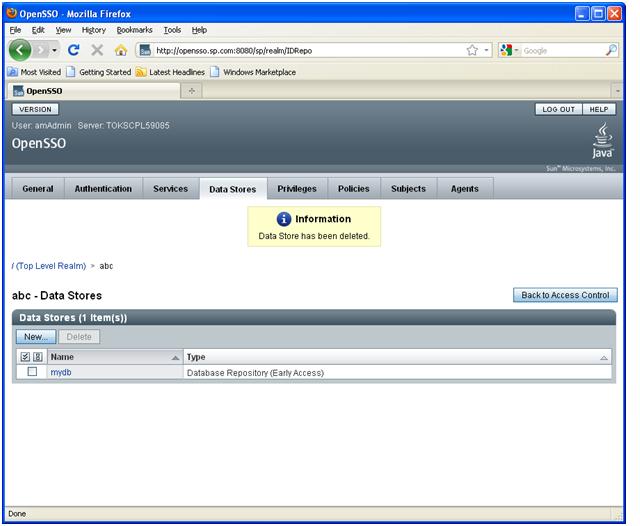The width and height of the screenshot is (640, 526).
Task: Open the History menu
Action: click(93, 30)
